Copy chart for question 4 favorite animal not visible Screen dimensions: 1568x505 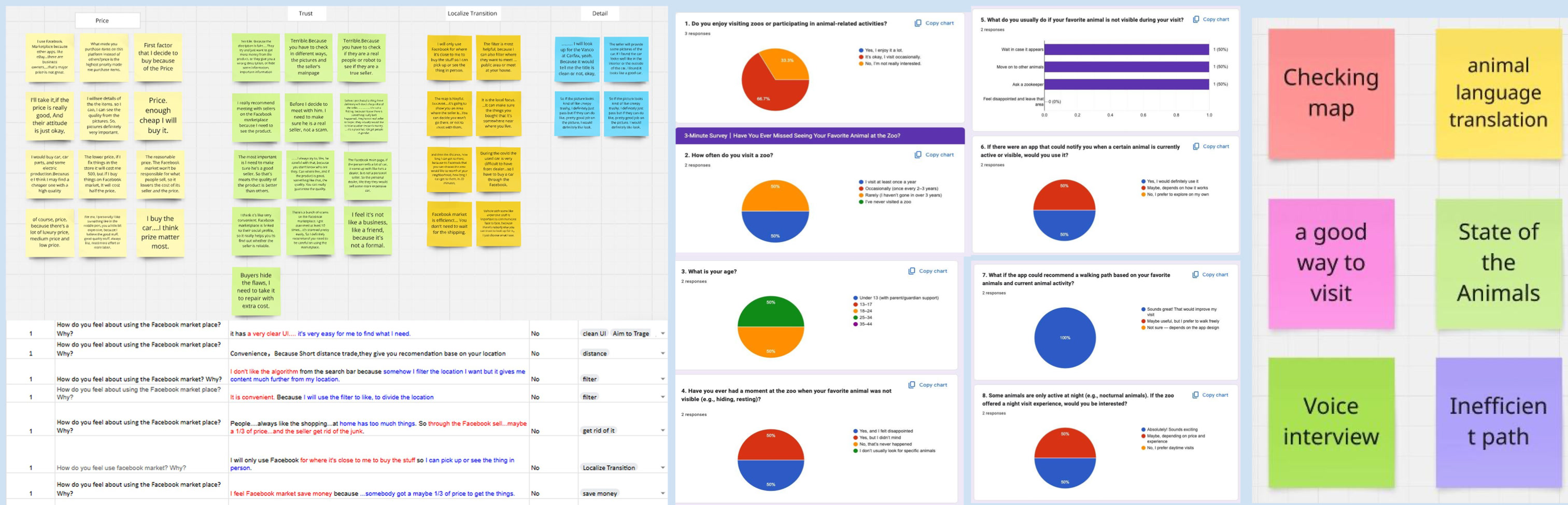[927, 384]
